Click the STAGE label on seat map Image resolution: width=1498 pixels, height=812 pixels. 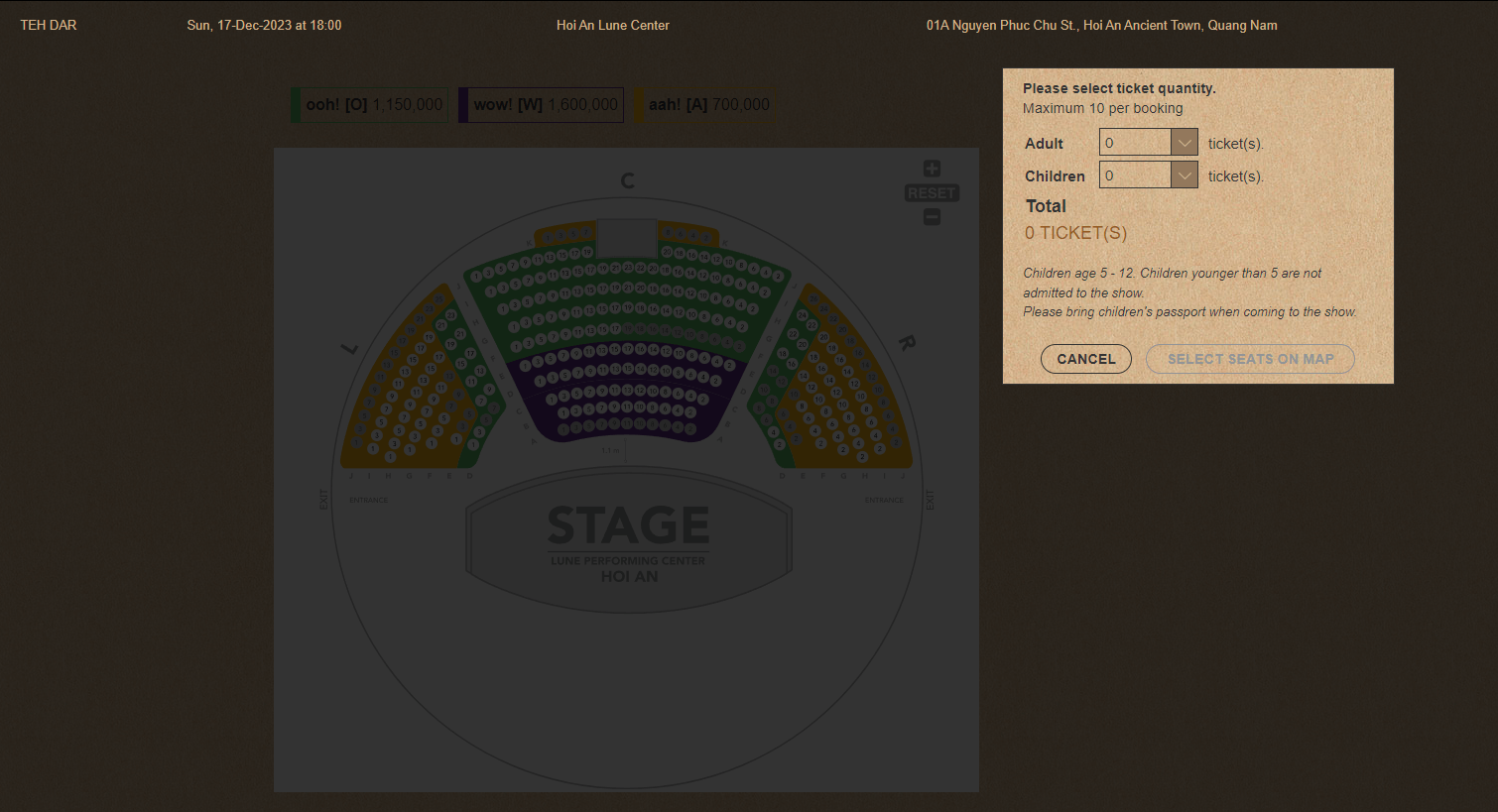pos(629,525)
